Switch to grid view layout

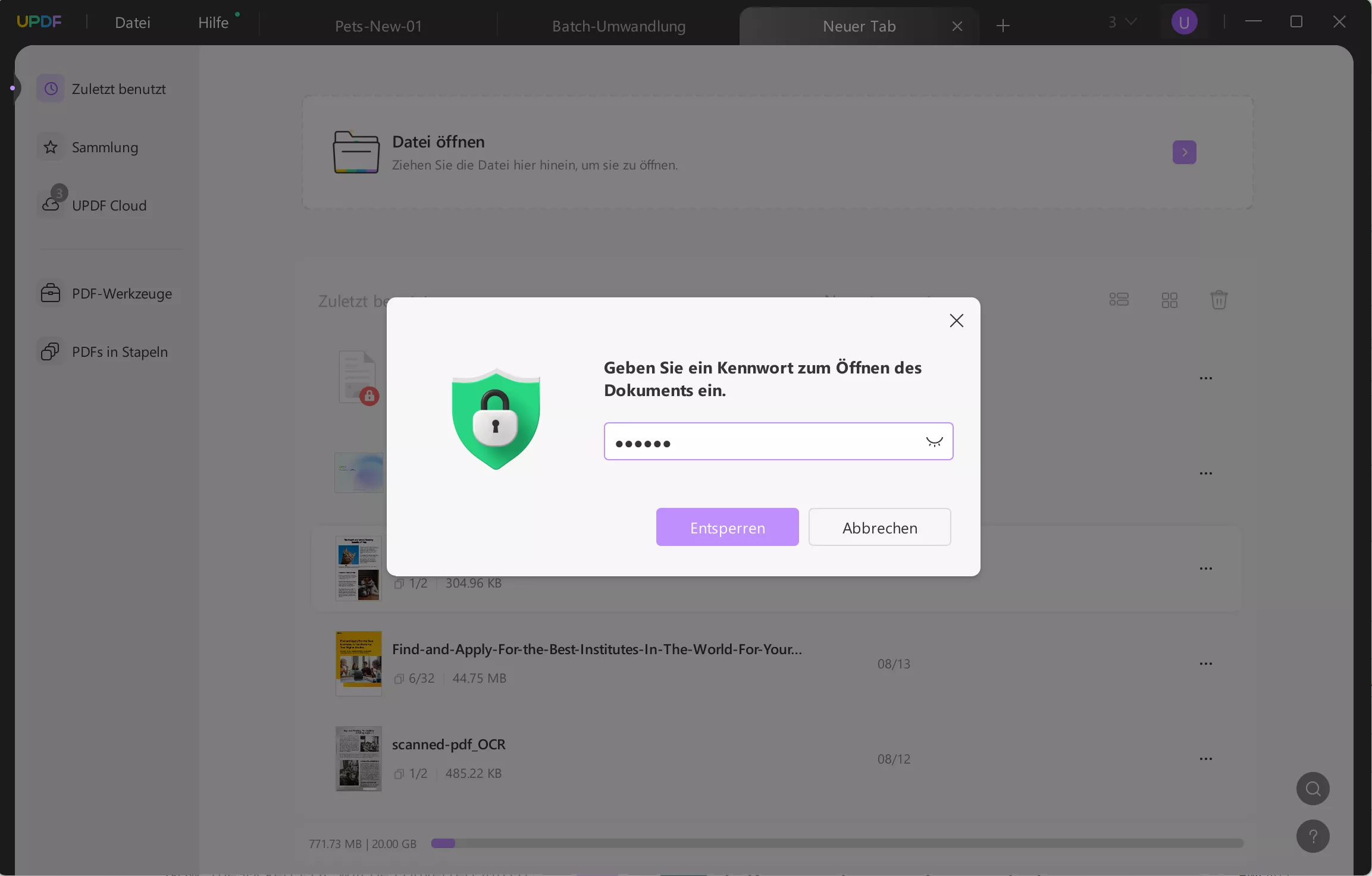pyautogui.click(x=1169, y=300)
